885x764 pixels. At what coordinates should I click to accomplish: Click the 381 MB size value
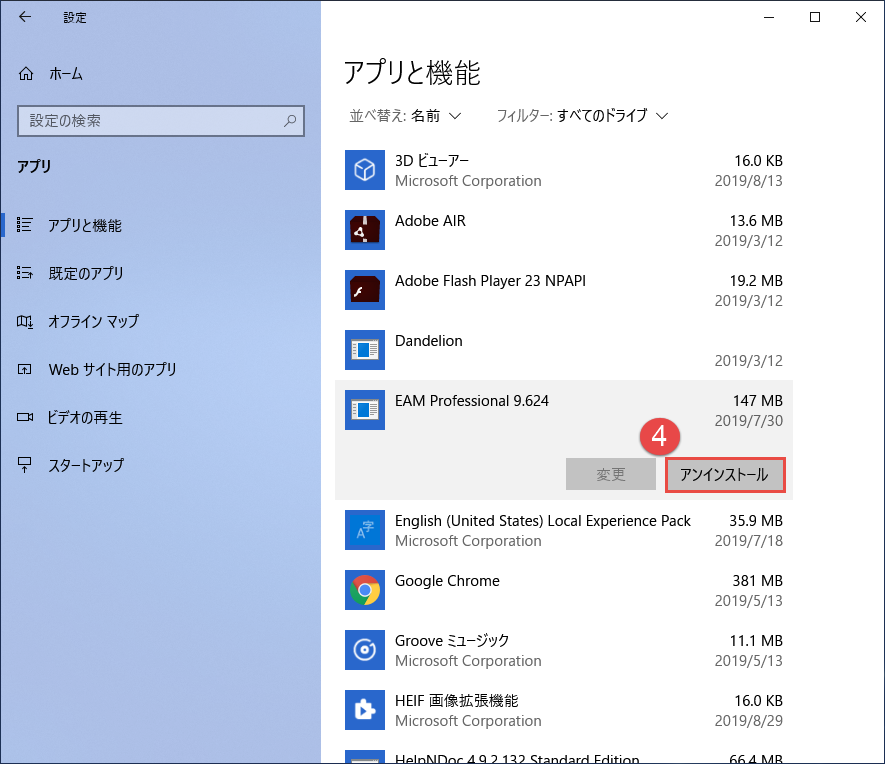pos(757,581)
